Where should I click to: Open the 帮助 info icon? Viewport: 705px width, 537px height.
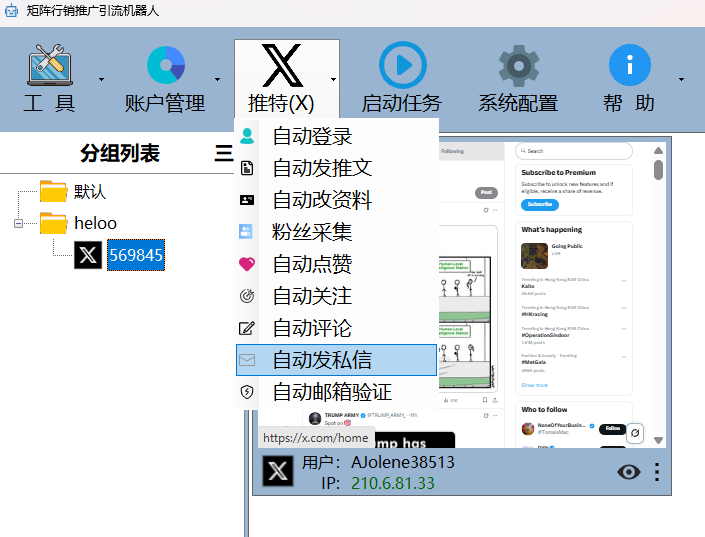(629, 65)
